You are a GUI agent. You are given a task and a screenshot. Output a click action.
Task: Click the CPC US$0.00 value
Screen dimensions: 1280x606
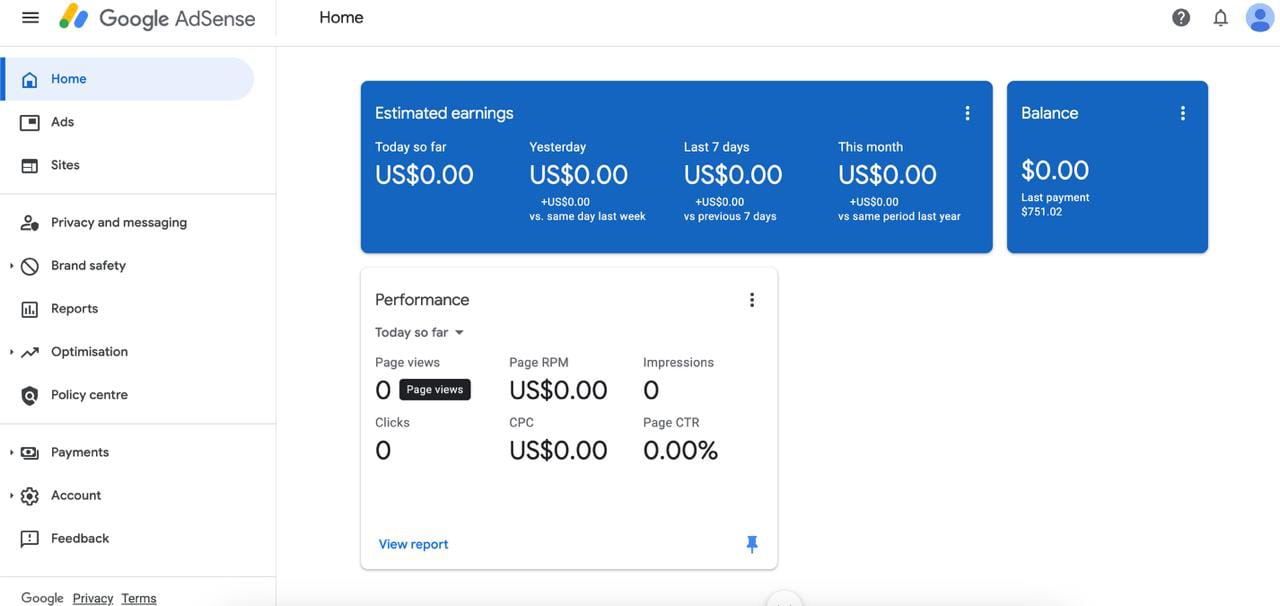pos(558,450)
